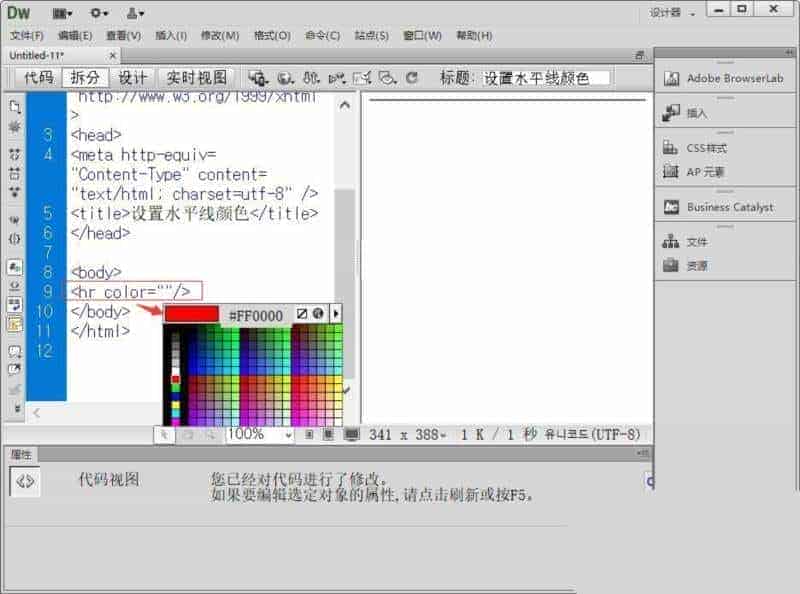Select the red #FF0000 preview swatch
This screenshot has height=594, width=800.
[x=192, y=314]
